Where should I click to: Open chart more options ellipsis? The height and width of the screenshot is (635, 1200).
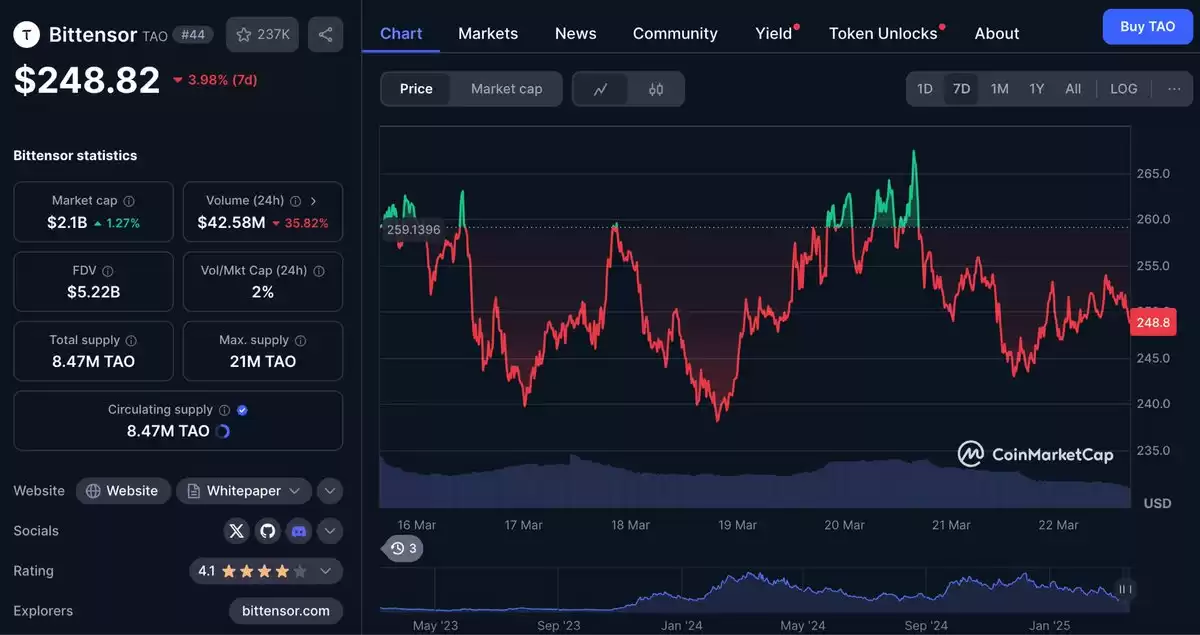tap(1174, 89)
